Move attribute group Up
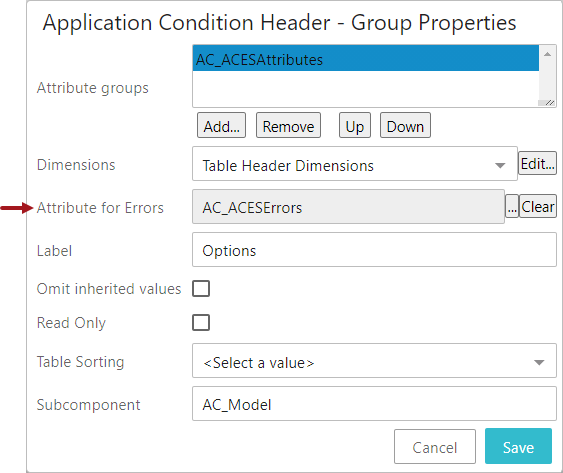The image size is (563, 473). (x=355, y=125)
